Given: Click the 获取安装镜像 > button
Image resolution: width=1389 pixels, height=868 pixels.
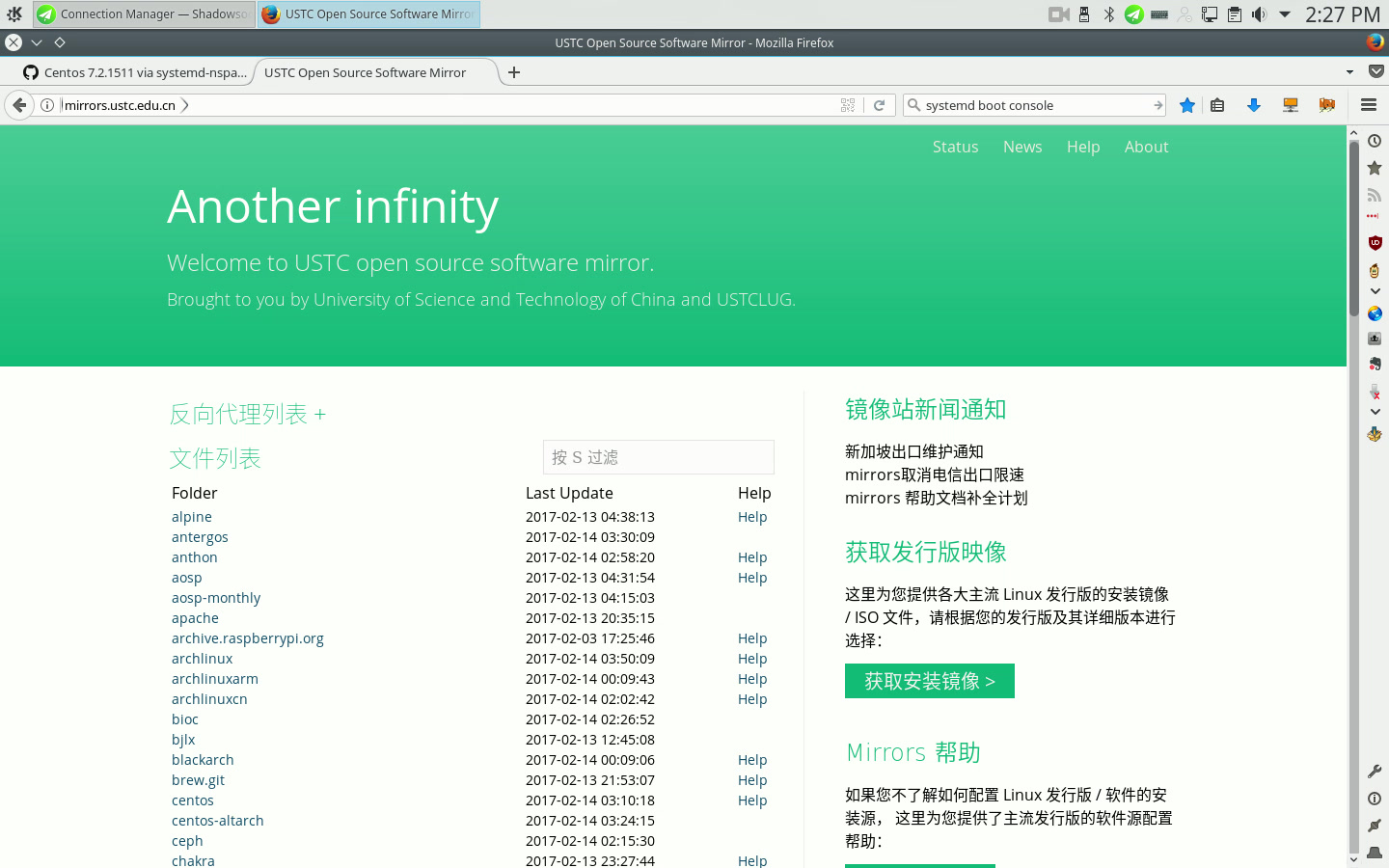Looking at the screenshot, I should pyautogui.click(x=930, y=681).
